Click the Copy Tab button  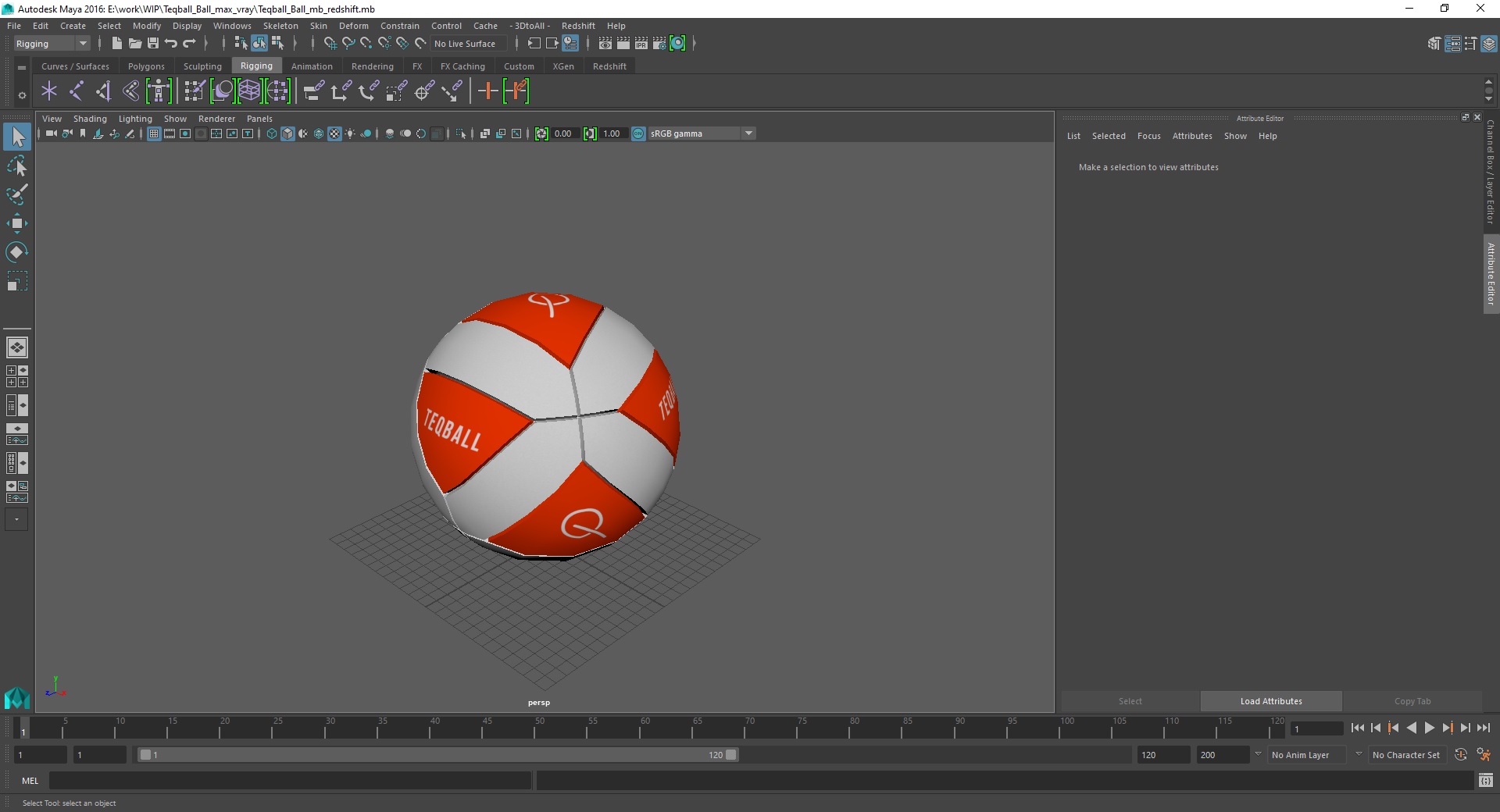pos(1412,701)
